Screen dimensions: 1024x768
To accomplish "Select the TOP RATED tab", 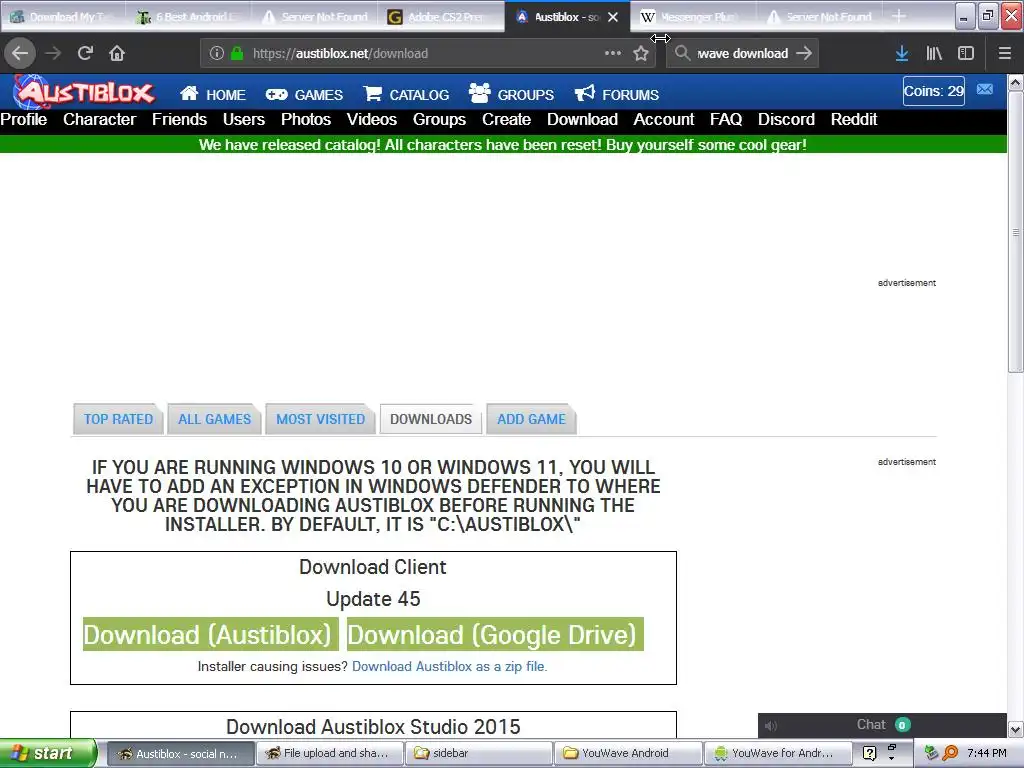I will (x=118, y=419).
